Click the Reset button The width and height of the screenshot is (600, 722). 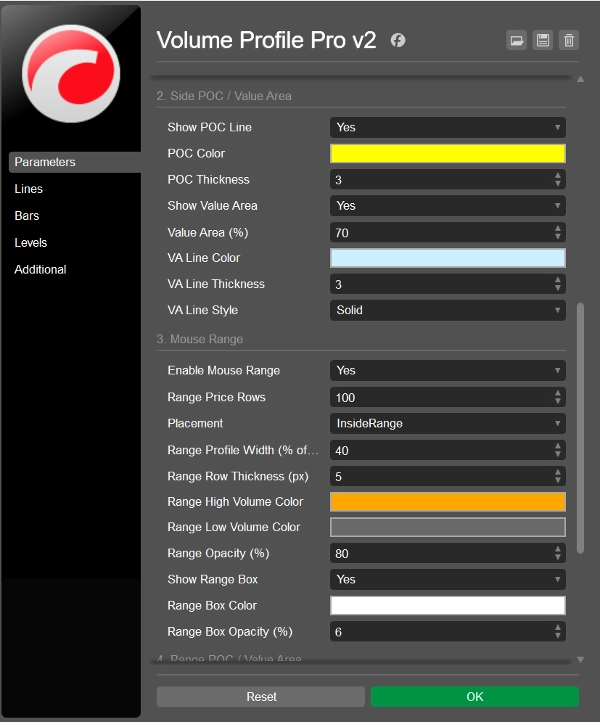click(x=261, y=696)
